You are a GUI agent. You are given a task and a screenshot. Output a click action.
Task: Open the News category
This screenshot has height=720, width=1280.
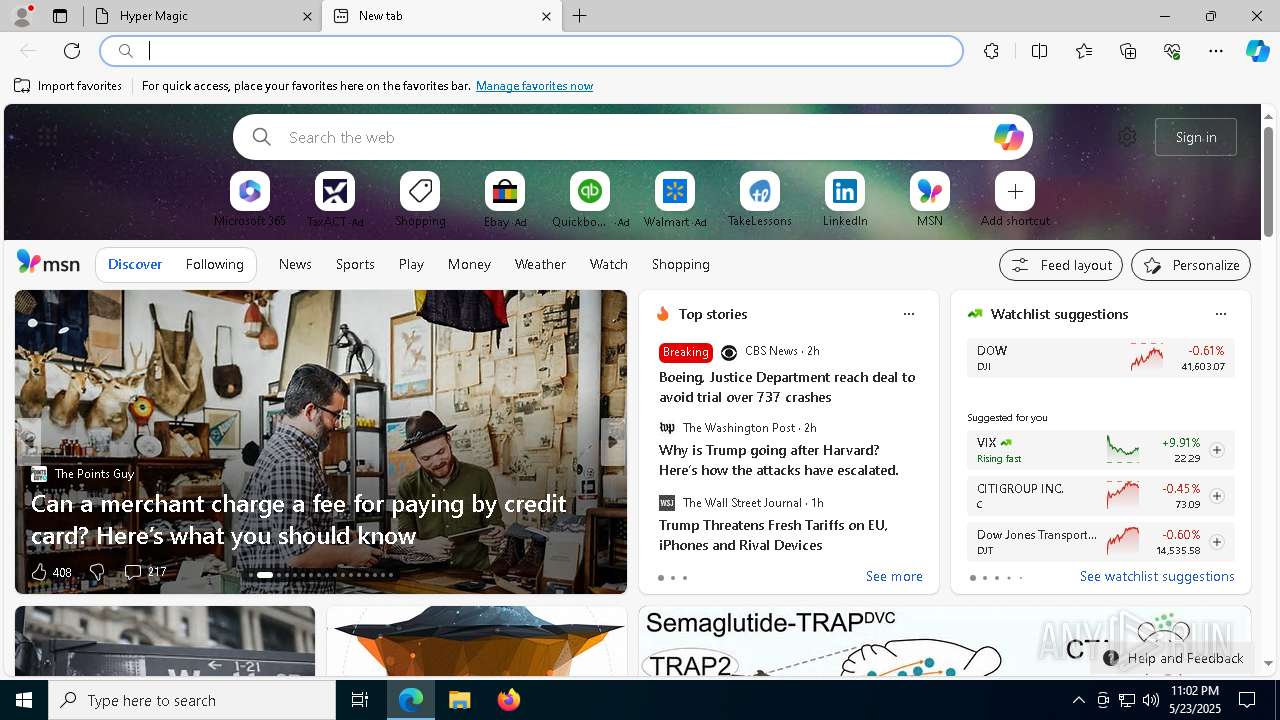click(x=295, y=264)
